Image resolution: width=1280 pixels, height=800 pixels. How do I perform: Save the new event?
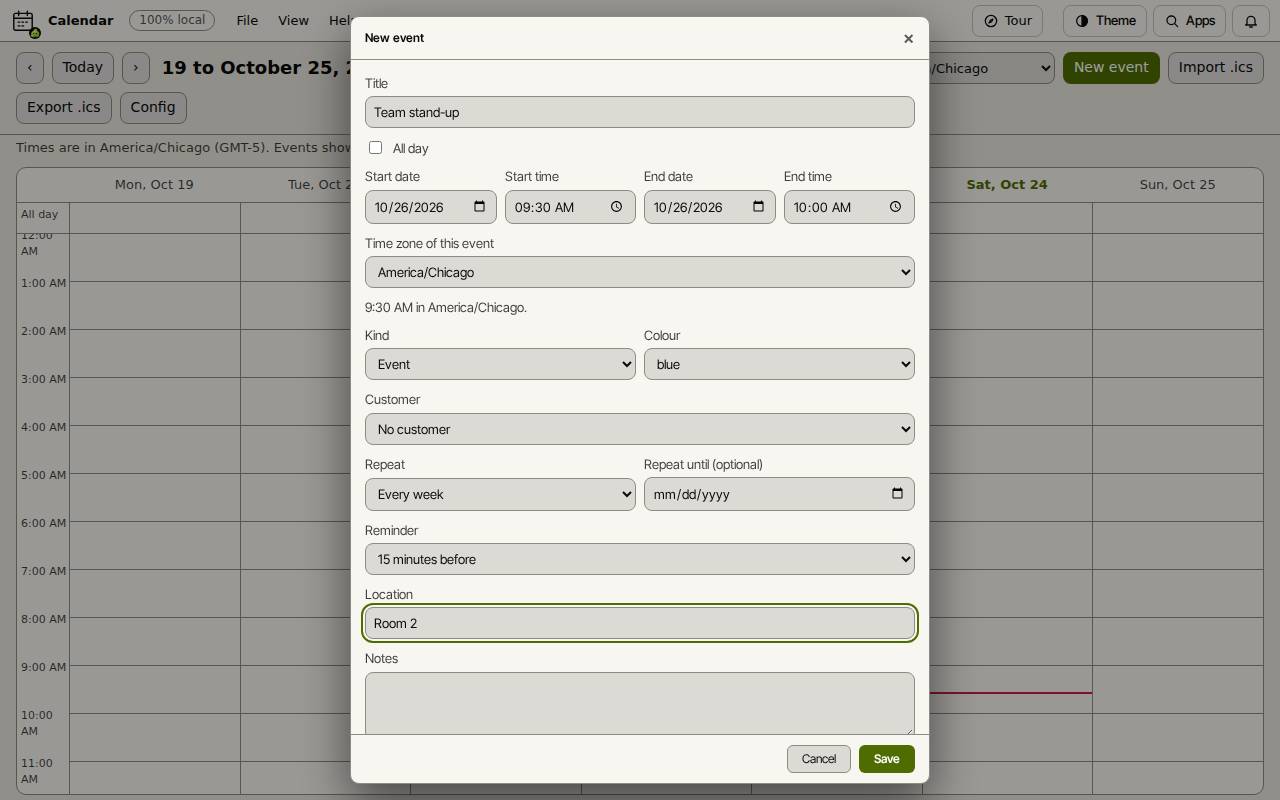click(x=886, y=759)
